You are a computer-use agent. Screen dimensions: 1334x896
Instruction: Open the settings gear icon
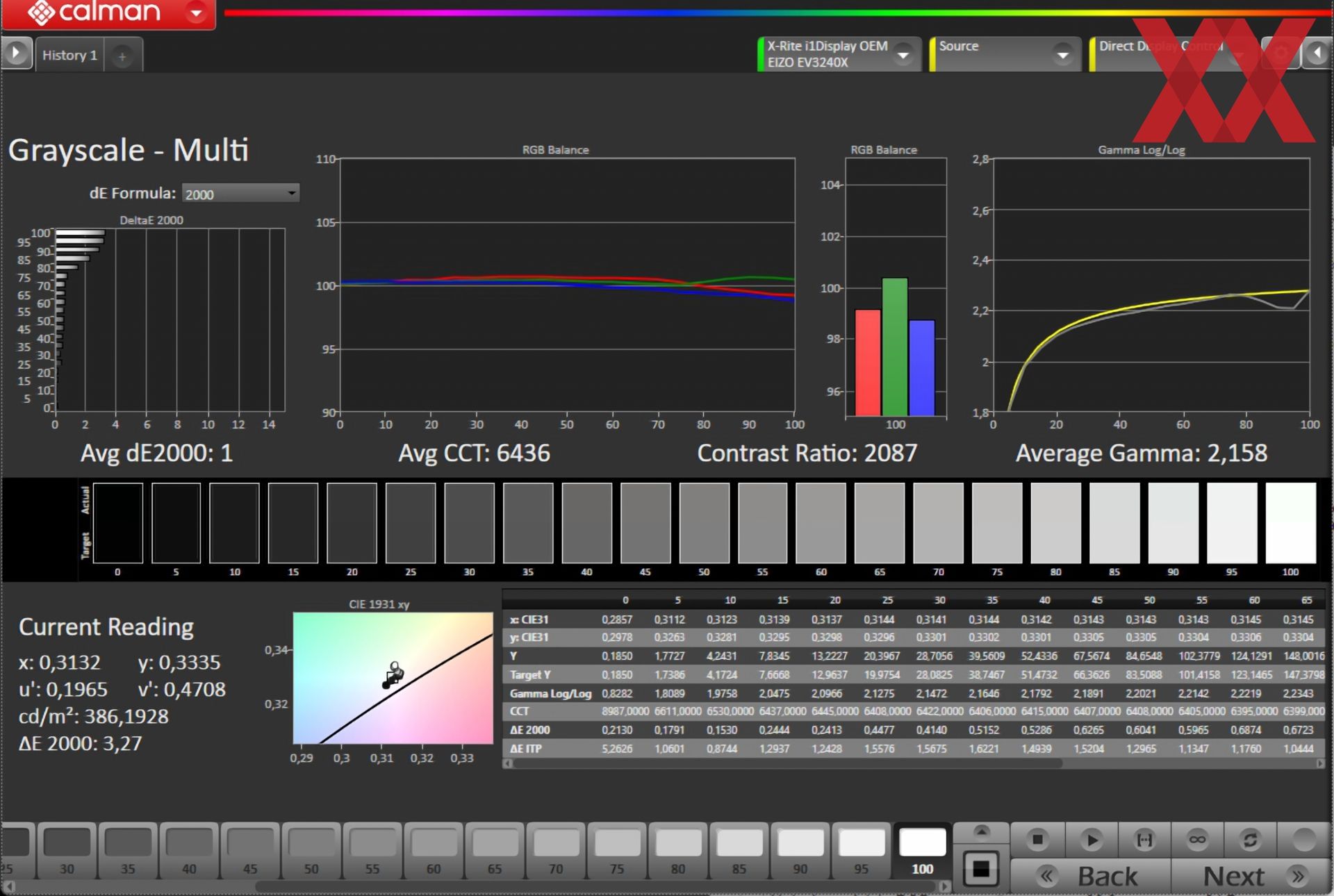pos(1281,53)
